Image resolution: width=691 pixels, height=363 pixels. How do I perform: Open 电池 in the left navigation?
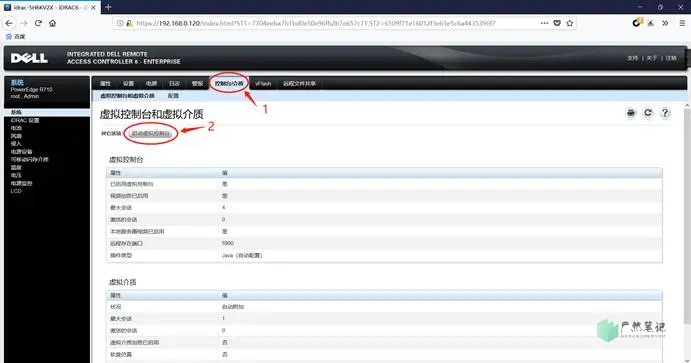click(16, 128)
